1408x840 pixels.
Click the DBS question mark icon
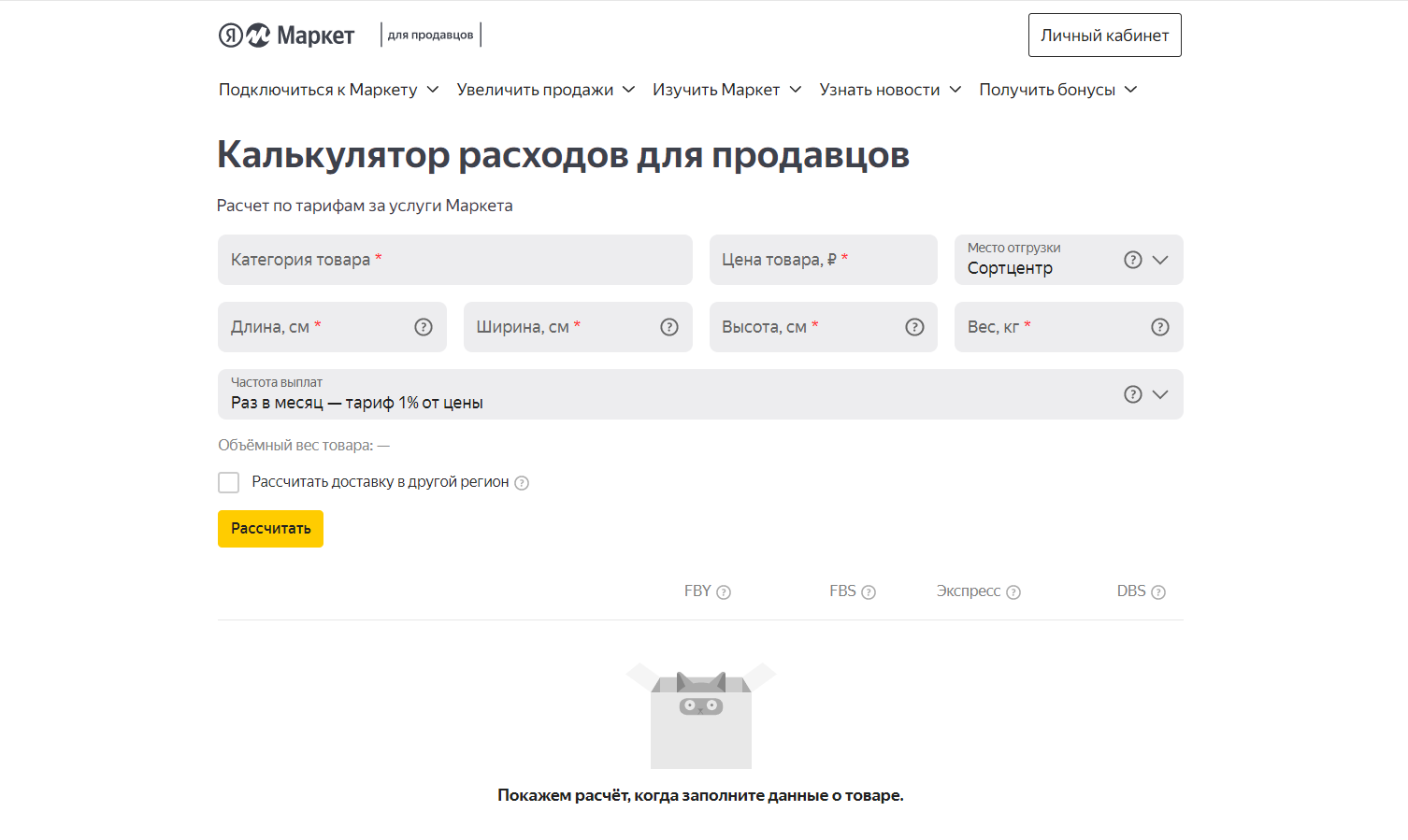click(x=1158, y=592)
